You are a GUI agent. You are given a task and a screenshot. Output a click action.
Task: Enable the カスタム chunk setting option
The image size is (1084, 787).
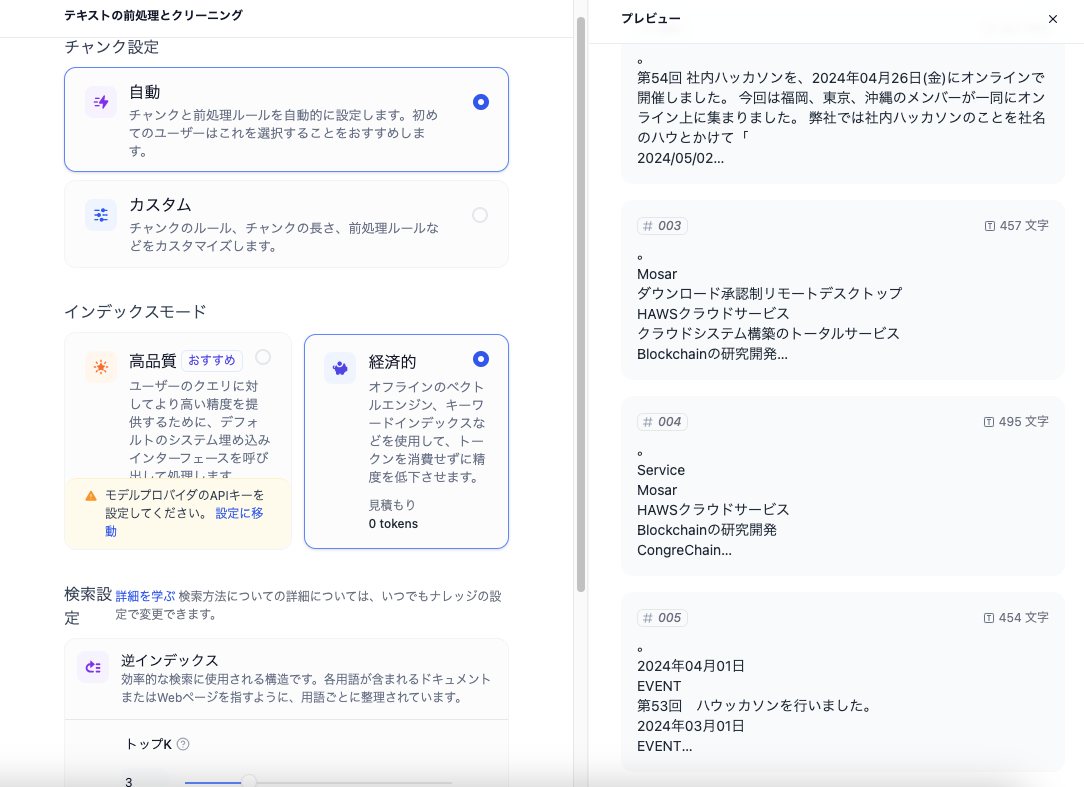tap(480, 214)
